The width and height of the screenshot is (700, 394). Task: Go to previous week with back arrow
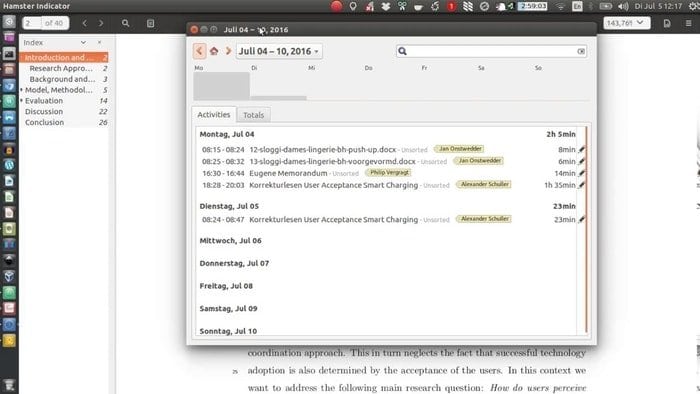pos(200,51)
